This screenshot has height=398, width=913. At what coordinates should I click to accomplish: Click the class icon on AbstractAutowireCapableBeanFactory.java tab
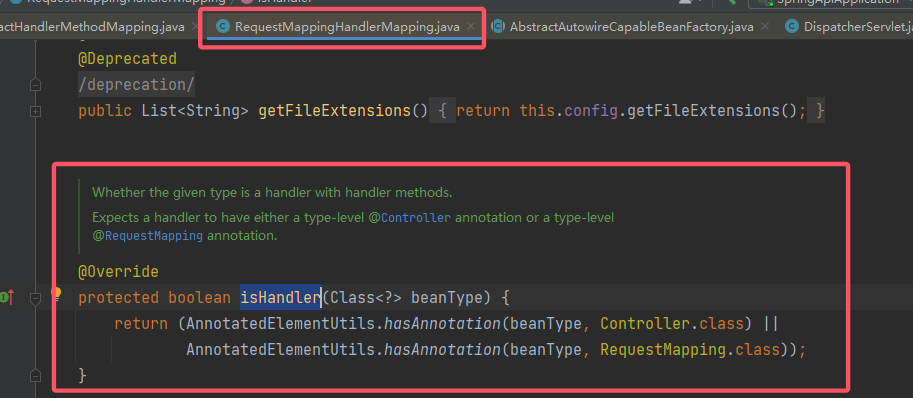coord(498,26)
